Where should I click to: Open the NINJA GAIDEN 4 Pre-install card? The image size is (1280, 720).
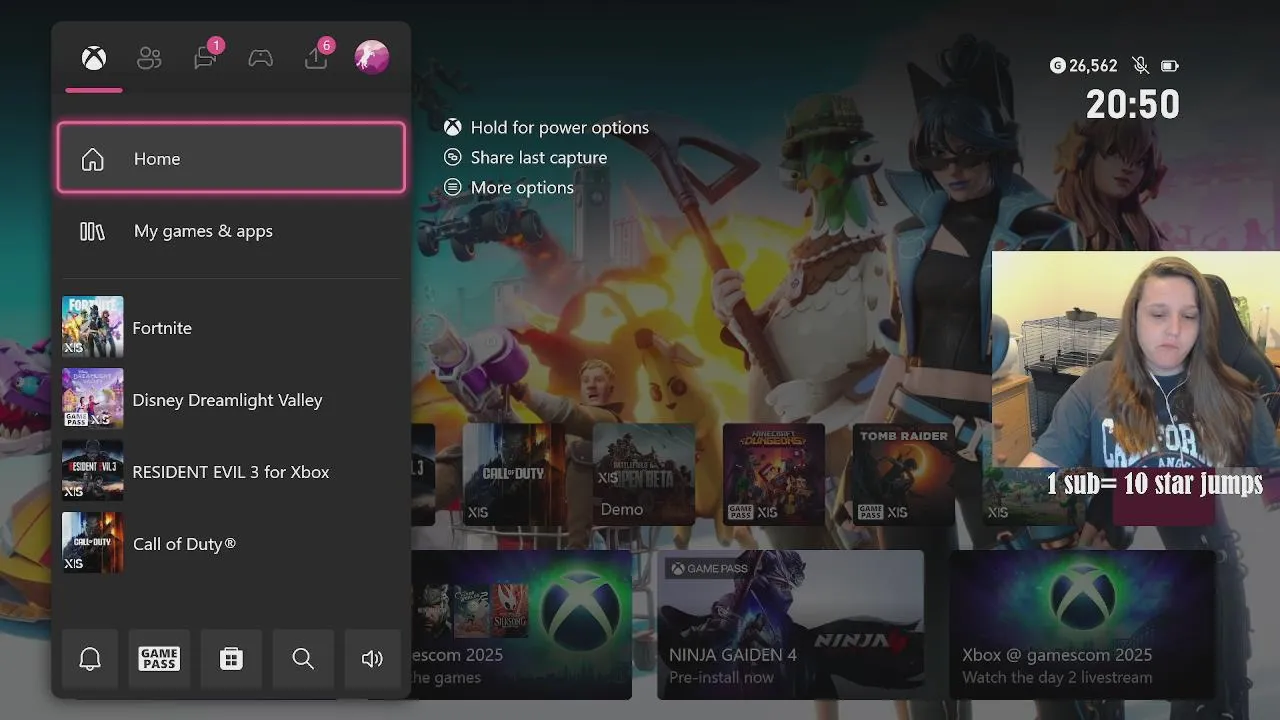pyautogui.click(x=790, y=624)
